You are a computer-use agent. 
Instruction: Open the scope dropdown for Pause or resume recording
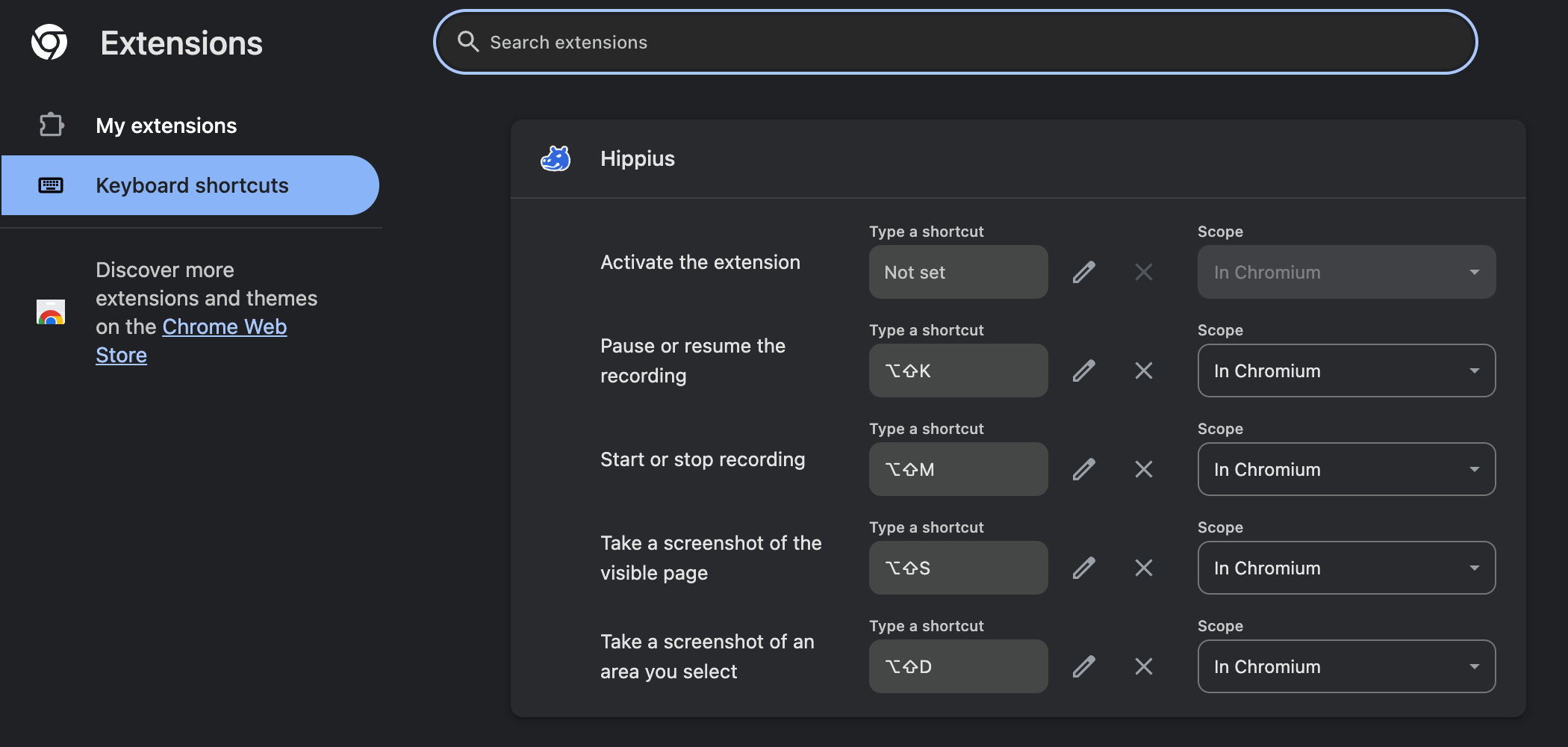click(1347, 371)
